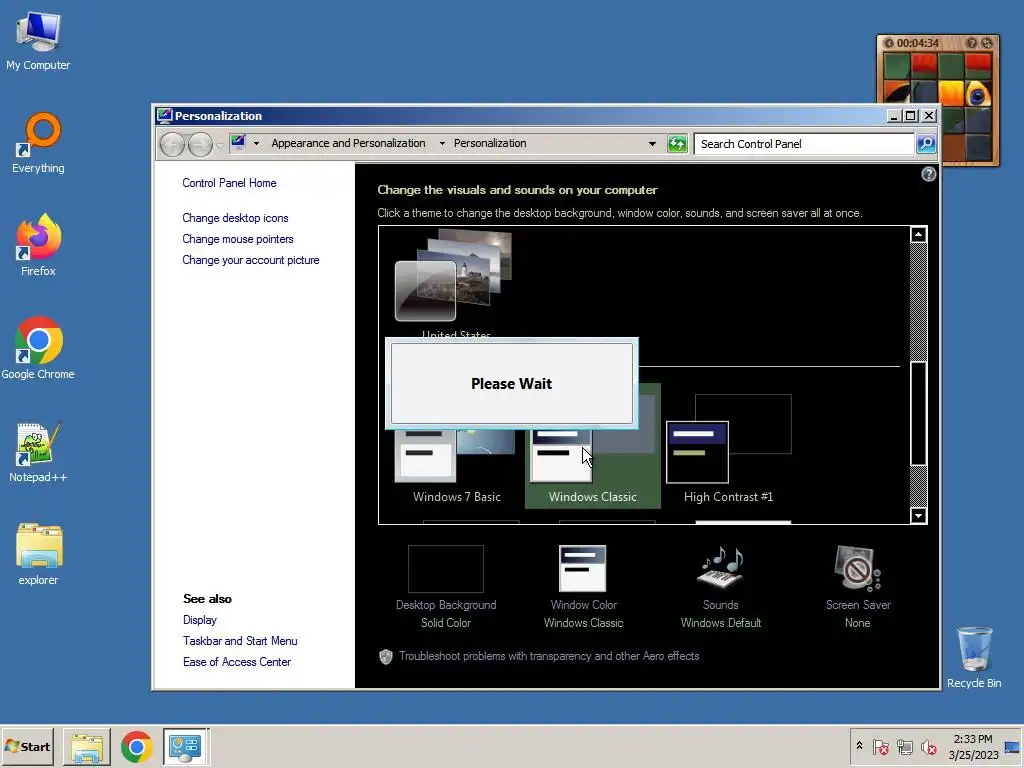Click theme list scroll up arrow
The width and height of the screenshot is (1024, 768).
point(918,234)
